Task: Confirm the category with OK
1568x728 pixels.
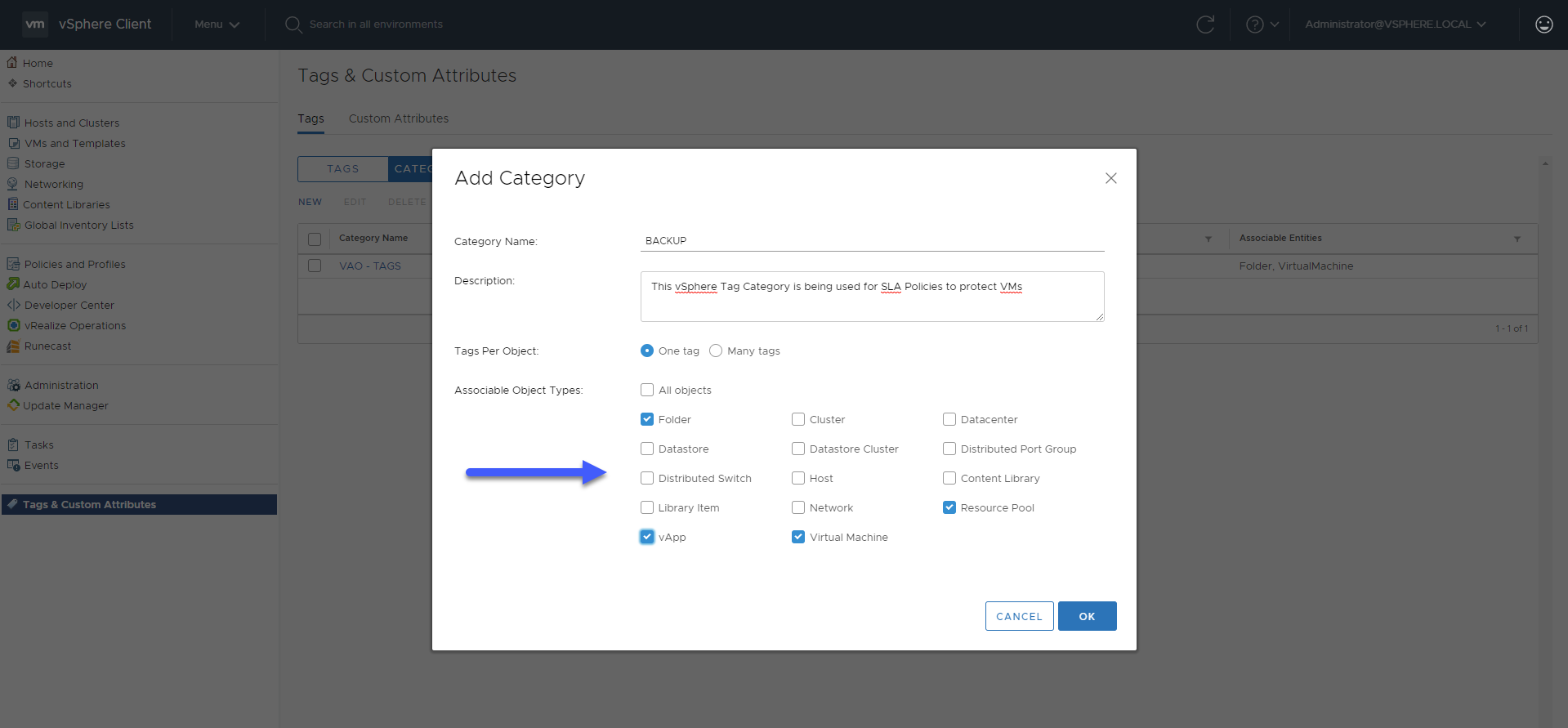Action: pyautogui.click(x=1087, y=616)
